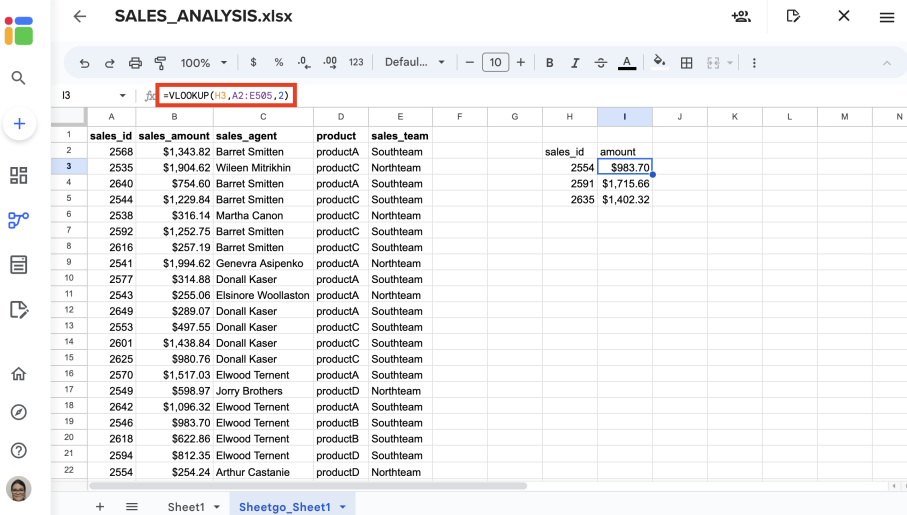Expand the merge cells dropdown arrow
This screenshot has height=515, width=907.
click(730, 63)
